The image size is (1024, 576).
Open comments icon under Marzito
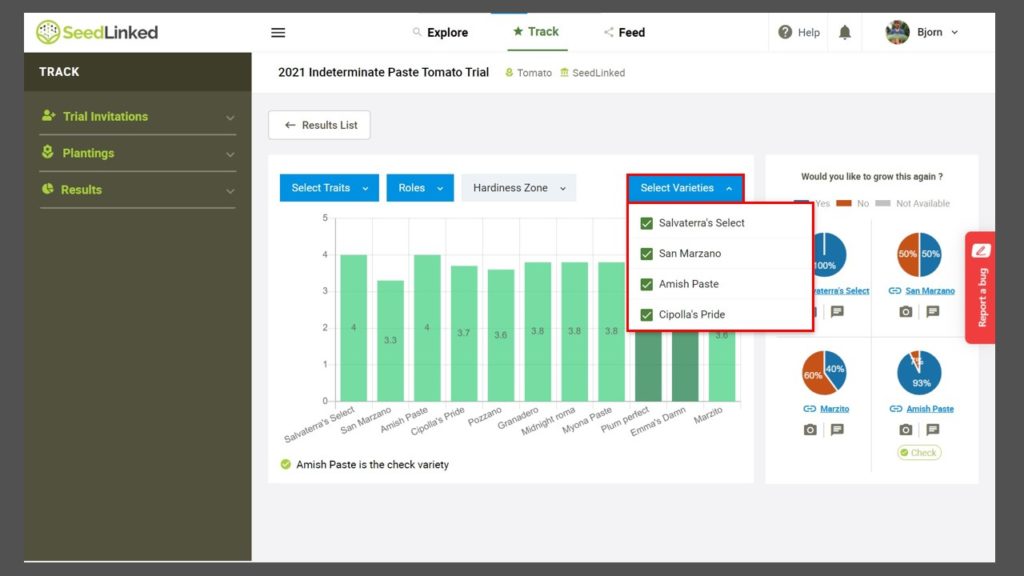coord(837,429)
